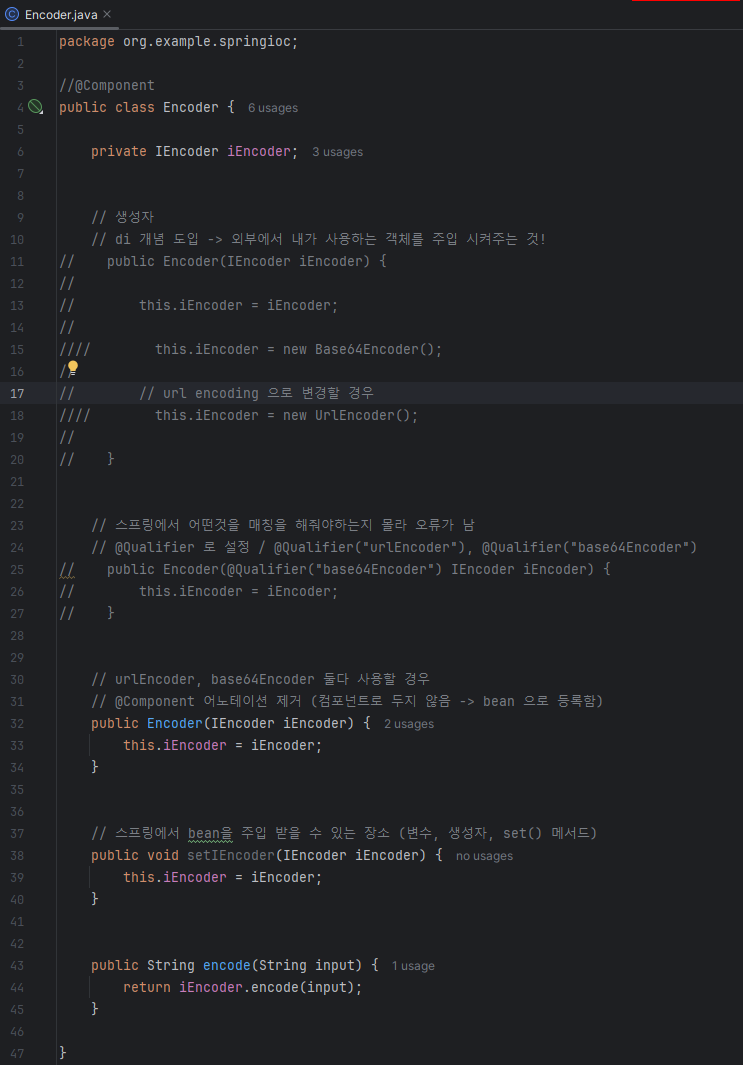This screenshot has height=1065, width=743.
Task: Select the Encoder.java editor tab
Action: (58, 14)
